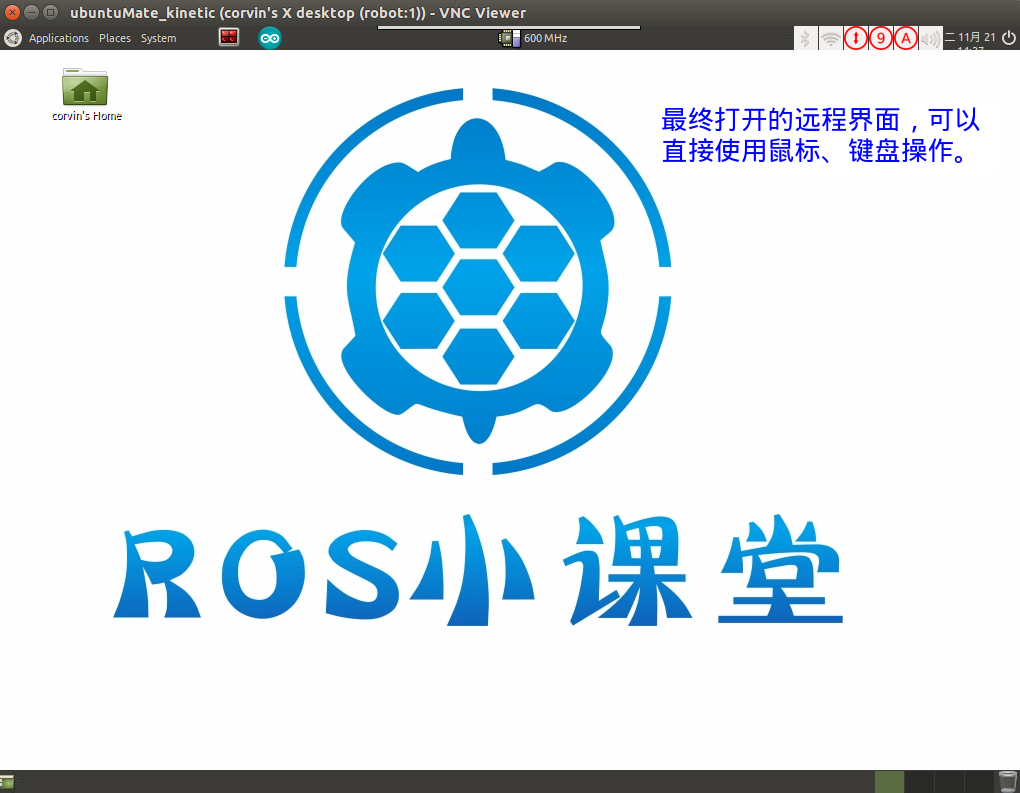Open the Wi-Fi network indicator

[830, 38]
